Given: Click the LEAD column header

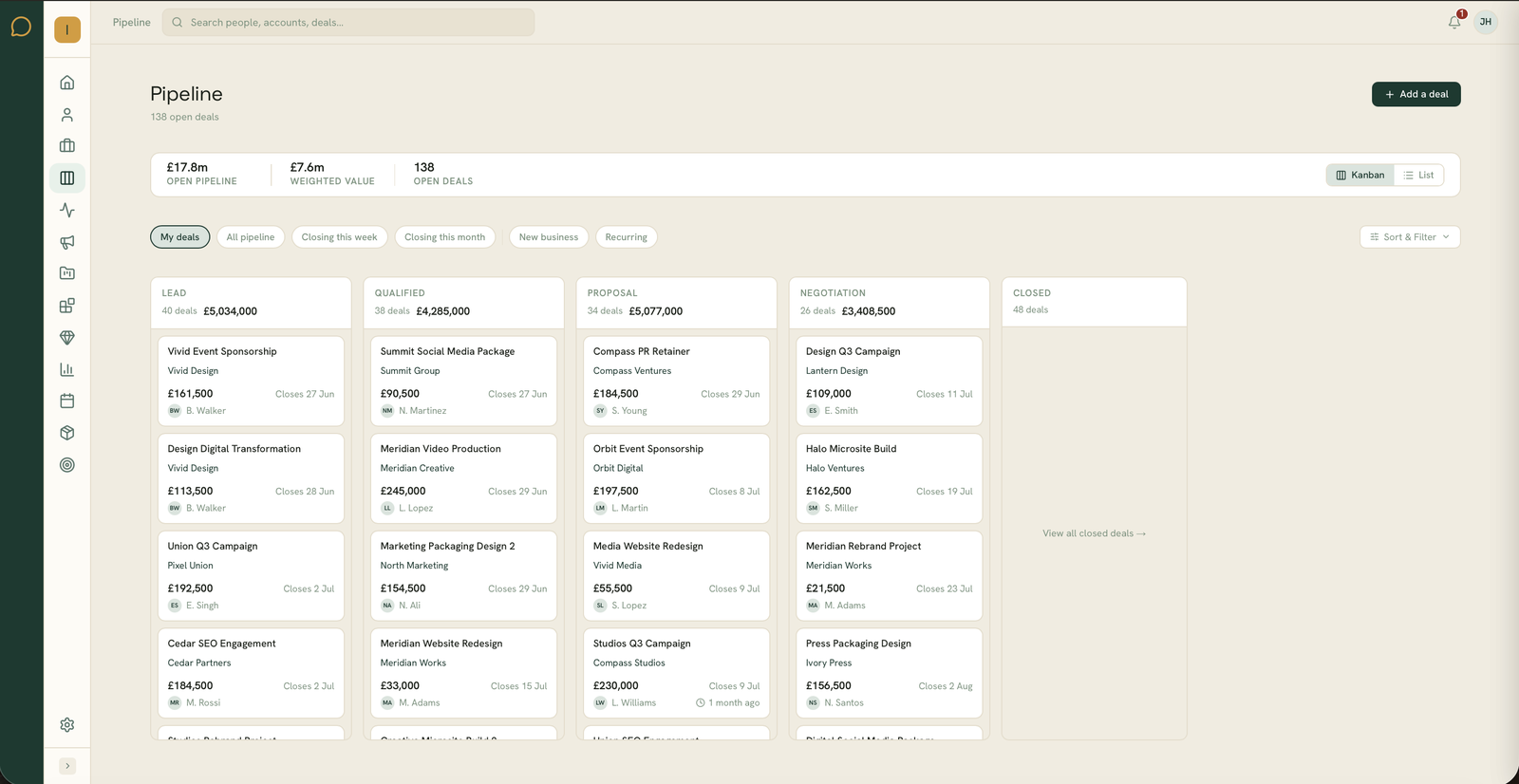Looking at the screenshot, I should (x=251, y=303).
